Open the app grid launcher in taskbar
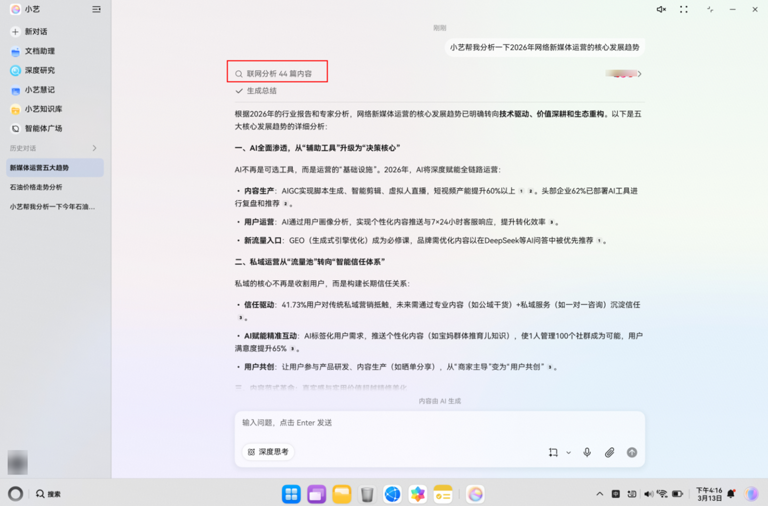The width and height of the screenshot is (768, 506). [x=291, y=494]
